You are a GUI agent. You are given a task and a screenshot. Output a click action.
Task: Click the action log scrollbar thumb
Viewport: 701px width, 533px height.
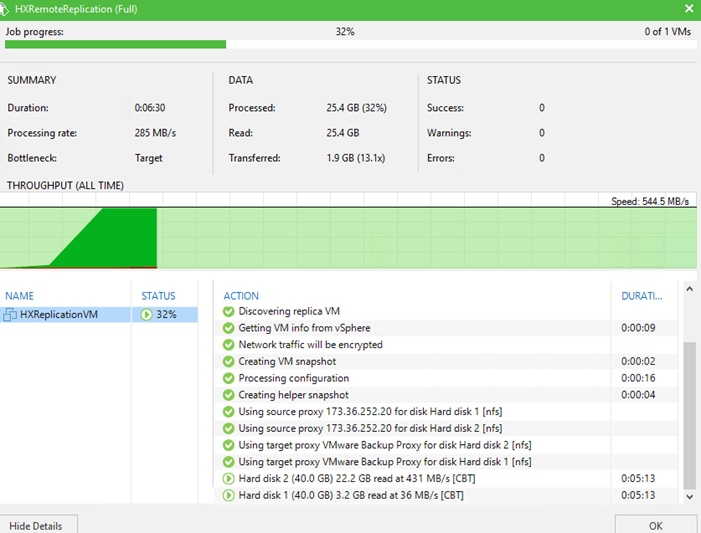(x=690, y=416)
